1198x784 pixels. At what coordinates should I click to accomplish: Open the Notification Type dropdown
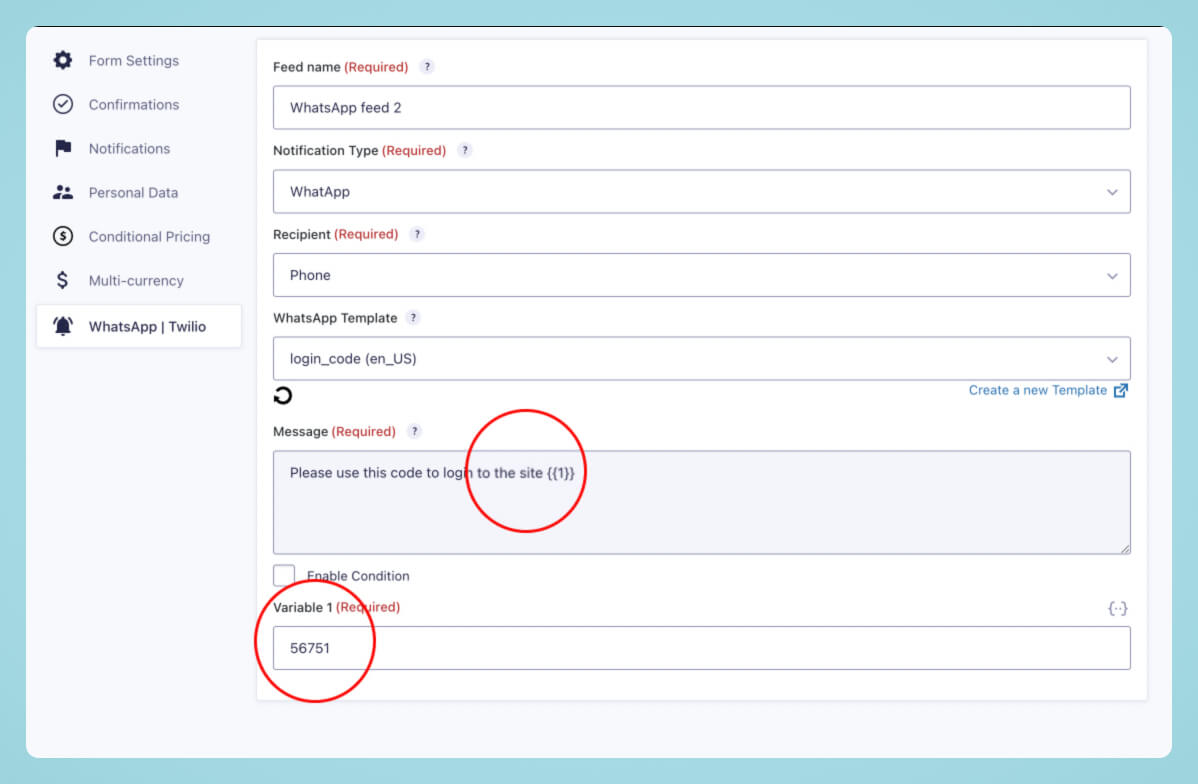coord(701,191)
